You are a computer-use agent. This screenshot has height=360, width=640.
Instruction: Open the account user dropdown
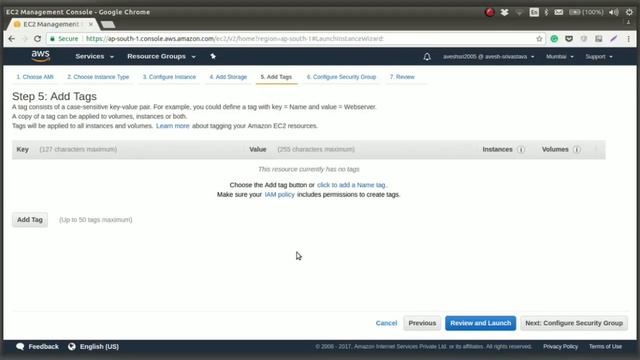(489, 57)
